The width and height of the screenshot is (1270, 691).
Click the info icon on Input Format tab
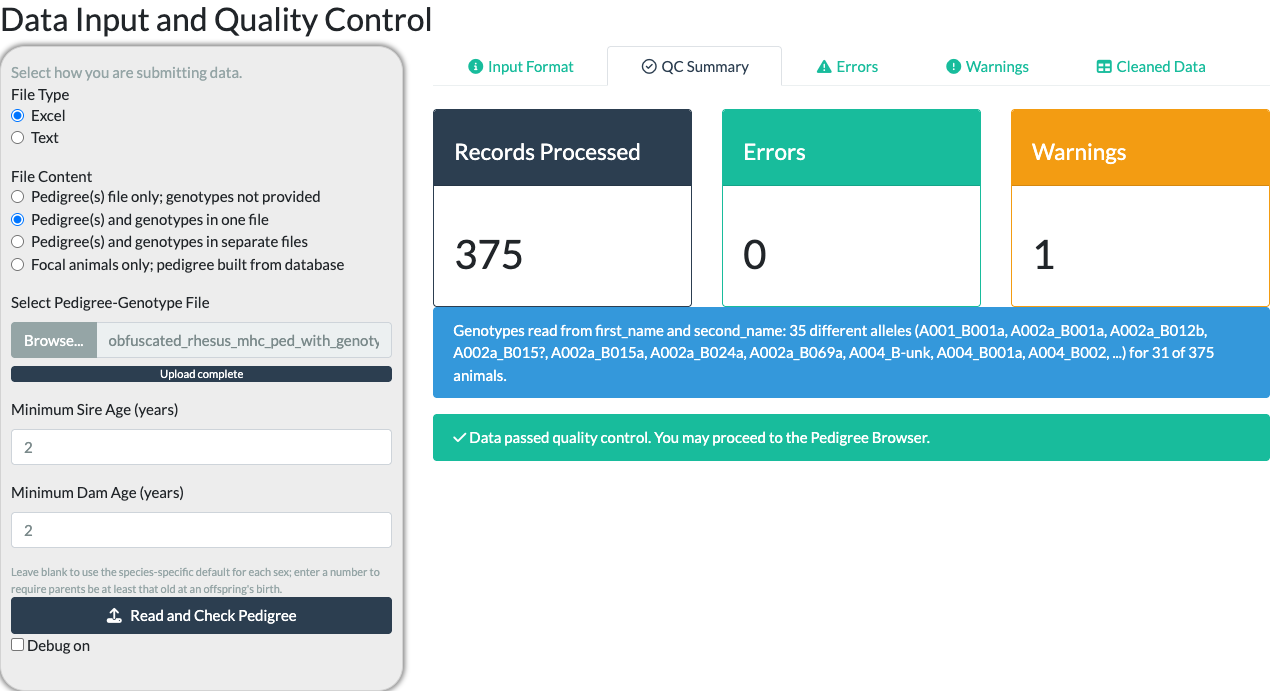[476, 67]
